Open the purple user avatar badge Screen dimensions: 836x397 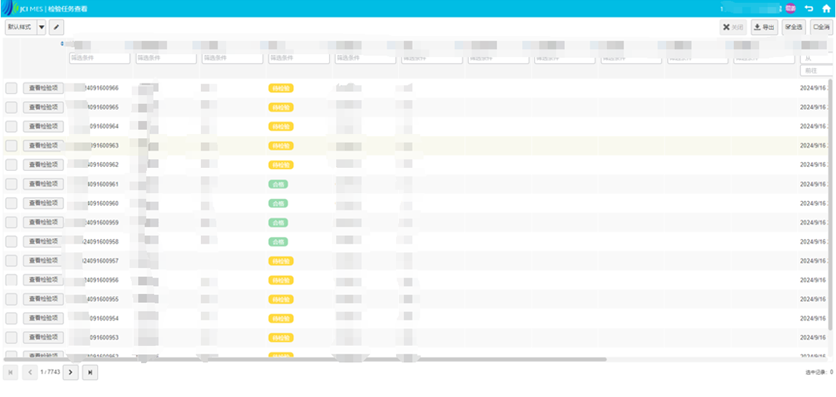pos(791,9)
